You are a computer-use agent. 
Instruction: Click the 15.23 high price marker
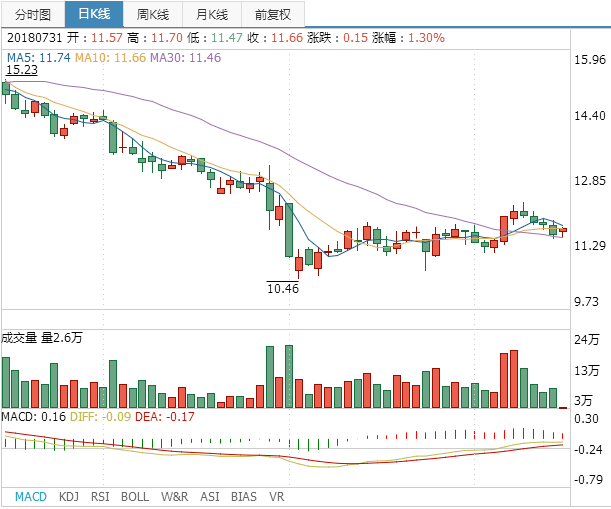(22, 70)
